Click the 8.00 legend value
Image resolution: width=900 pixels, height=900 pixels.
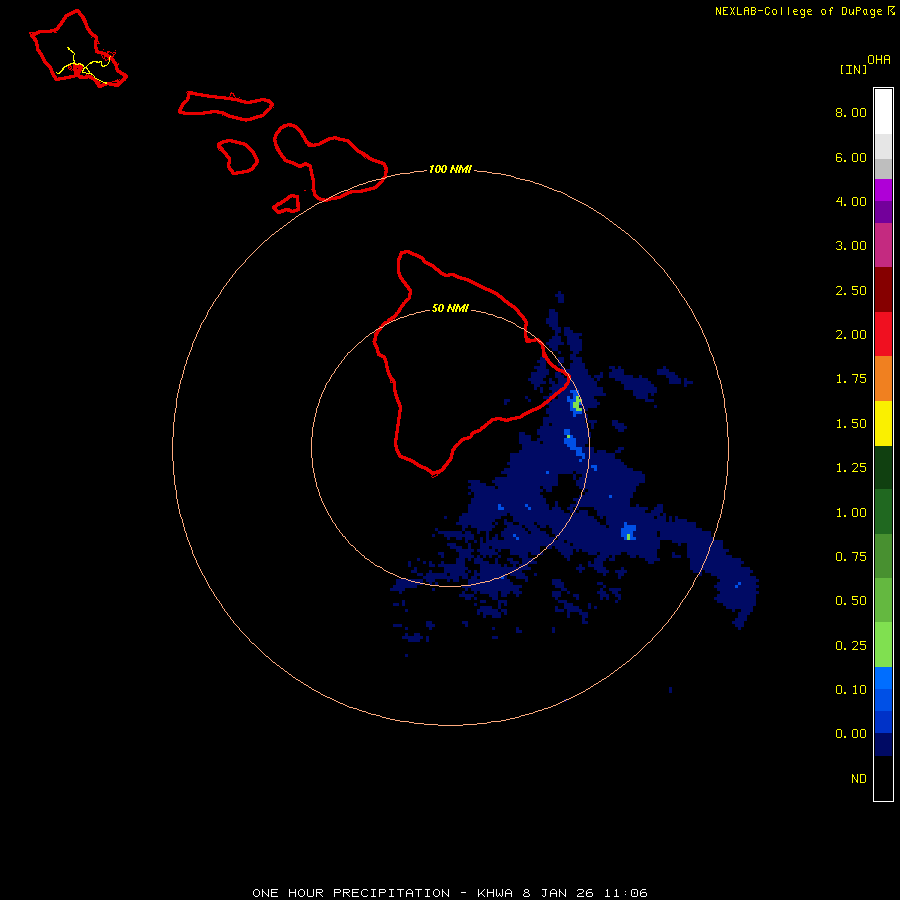[x=851, y=112]
